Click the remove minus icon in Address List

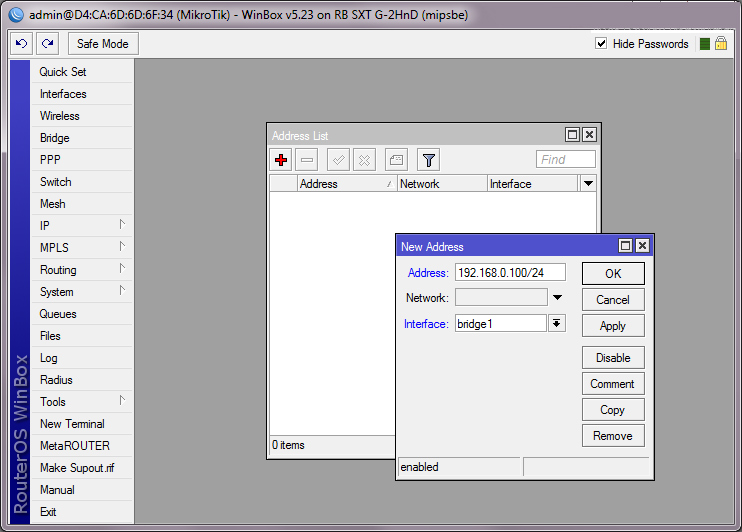tap(307, 160)
